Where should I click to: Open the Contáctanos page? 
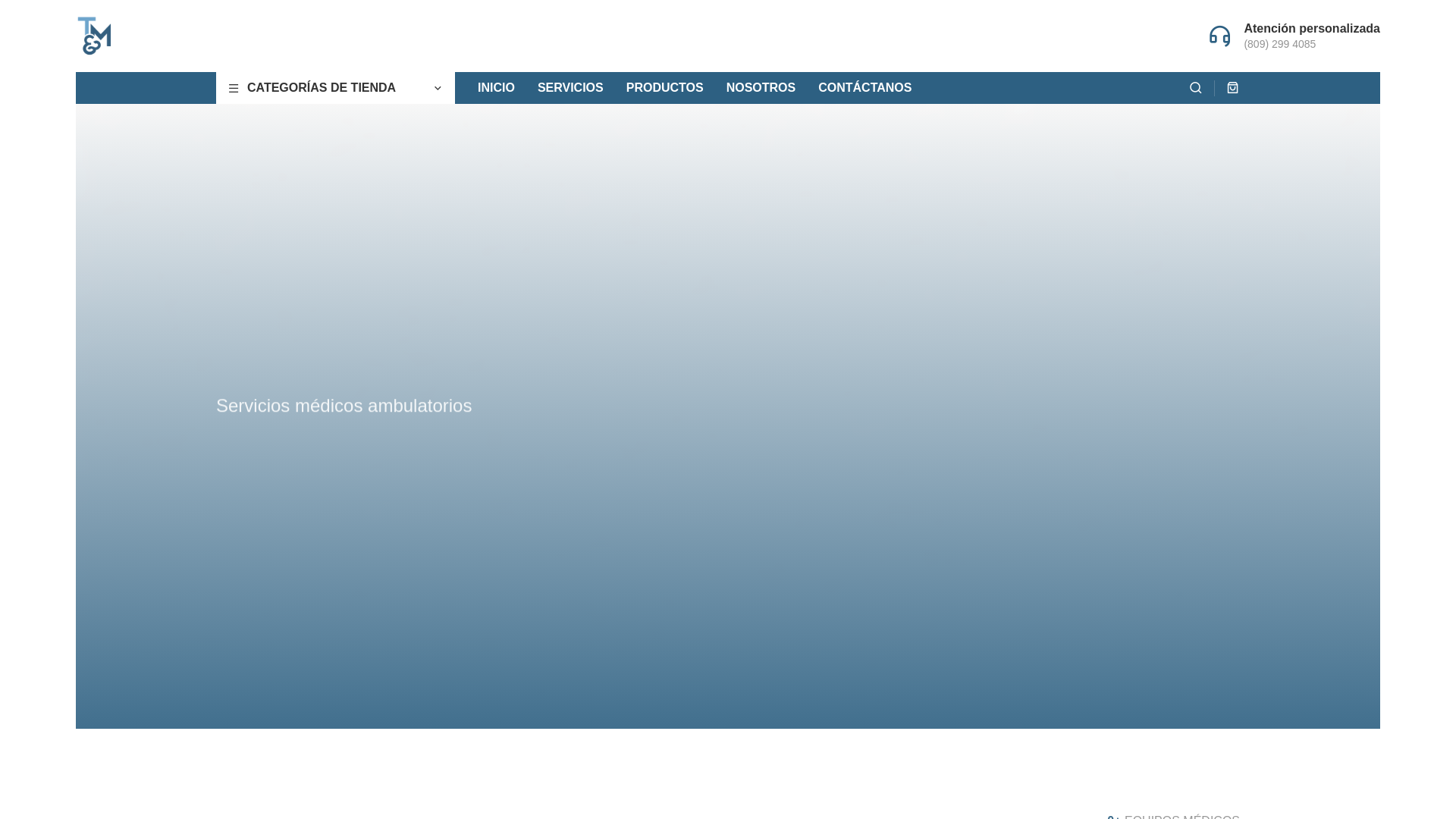coord(864,88)
